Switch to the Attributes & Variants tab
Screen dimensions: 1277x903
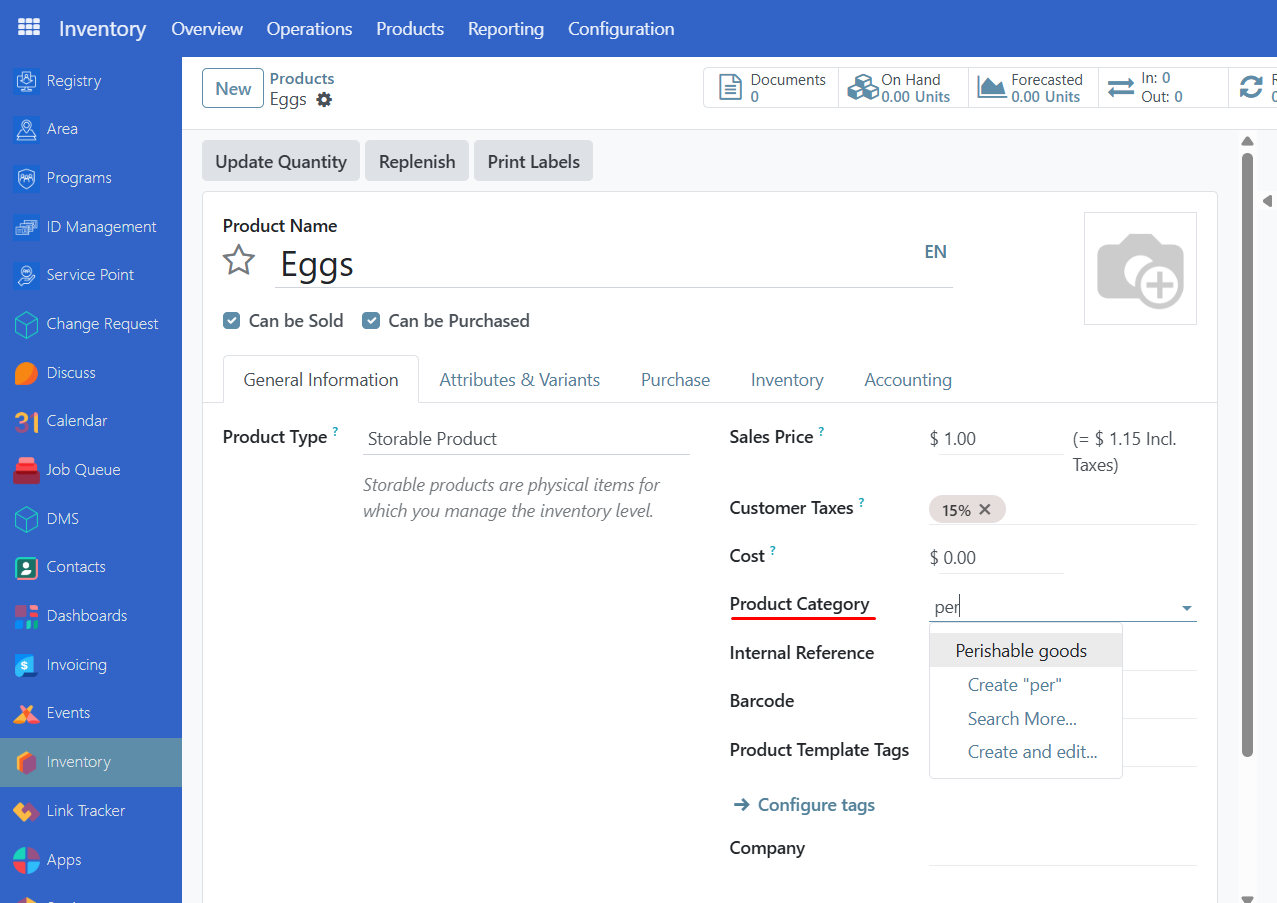click(520, 380)
